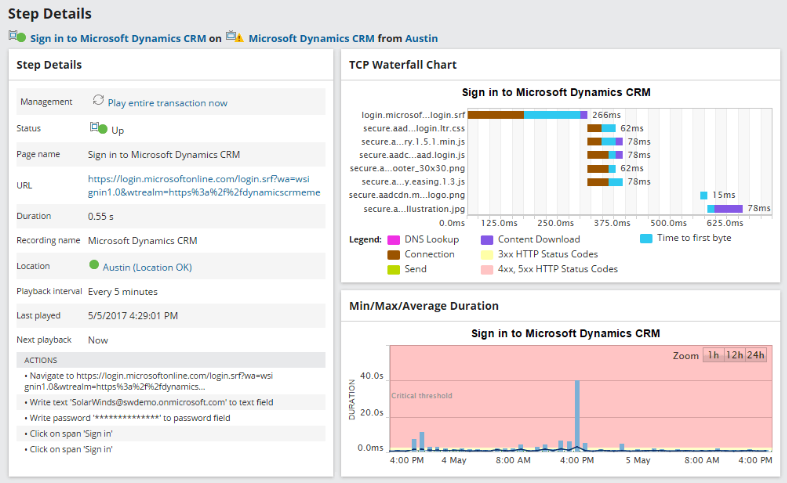
Task: Open the Sign in to Microsoft Dynamics CRM link
Action: click(118, 38)
